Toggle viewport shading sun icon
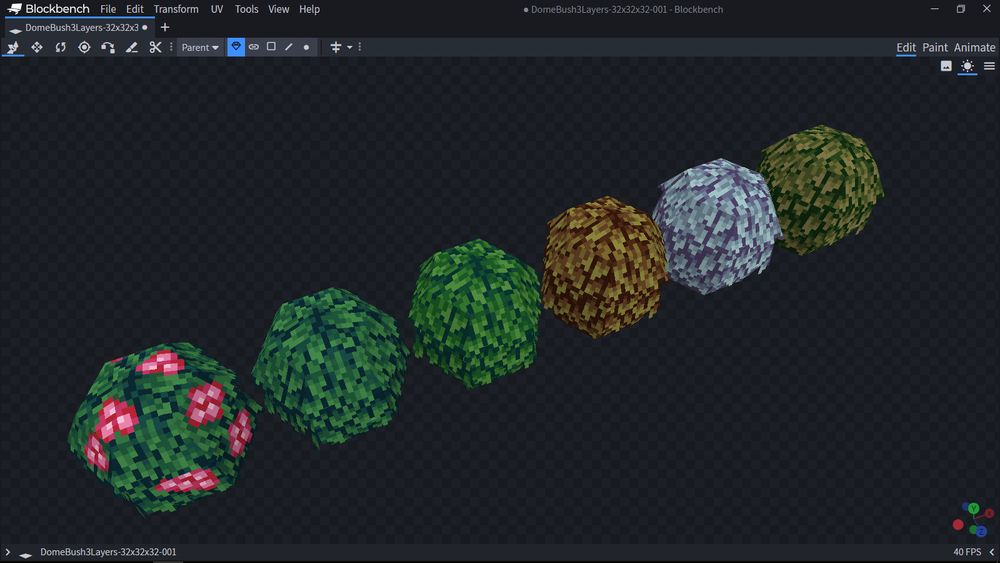1000x563 pixels. [967, 66]
